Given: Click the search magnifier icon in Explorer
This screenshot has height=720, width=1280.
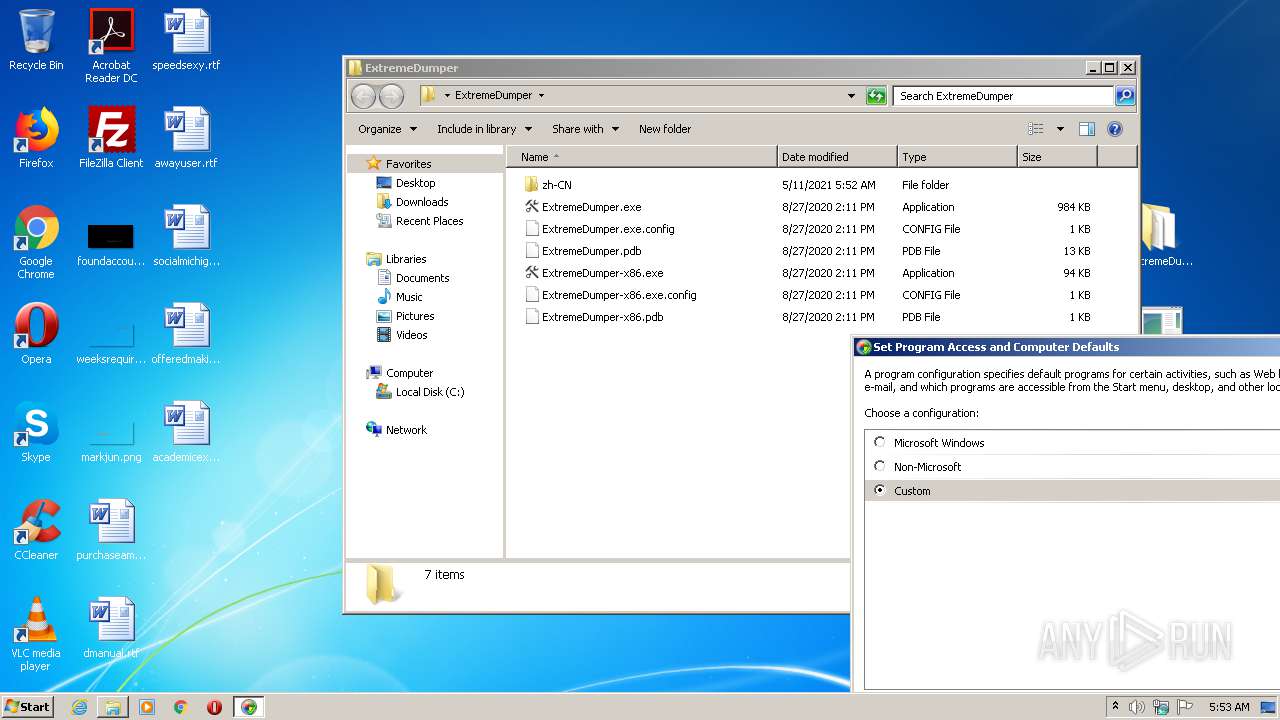Looking at the screenshot, I should tap(1125, 96).
